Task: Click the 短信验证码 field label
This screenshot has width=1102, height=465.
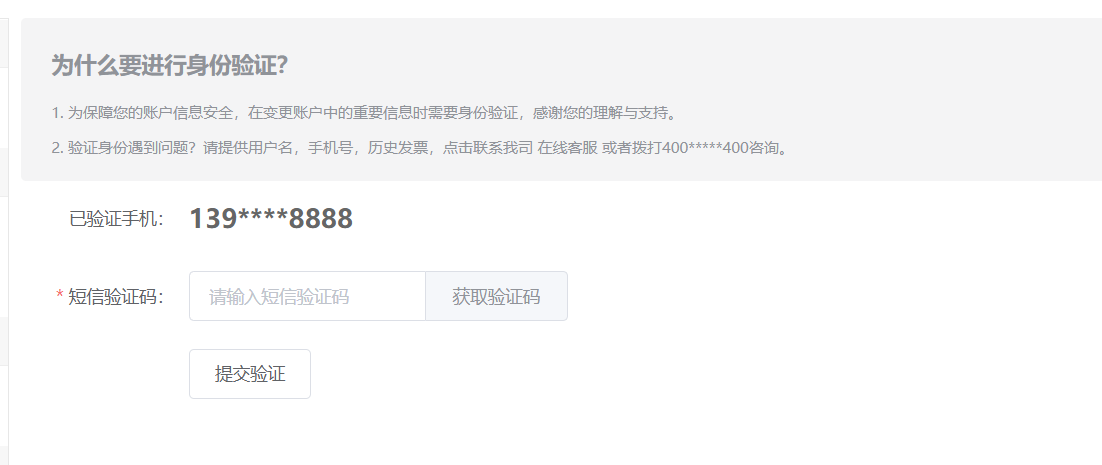Action: pos(116,297)
